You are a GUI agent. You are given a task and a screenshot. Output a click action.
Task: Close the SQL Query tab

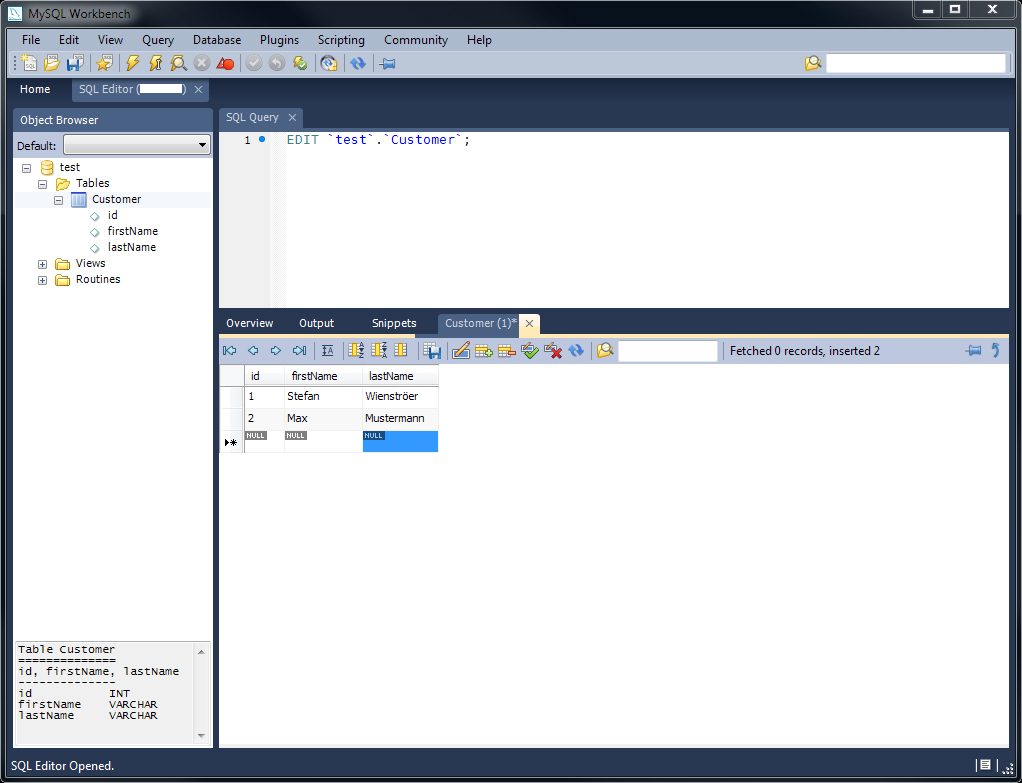click(x=292, y=117)
